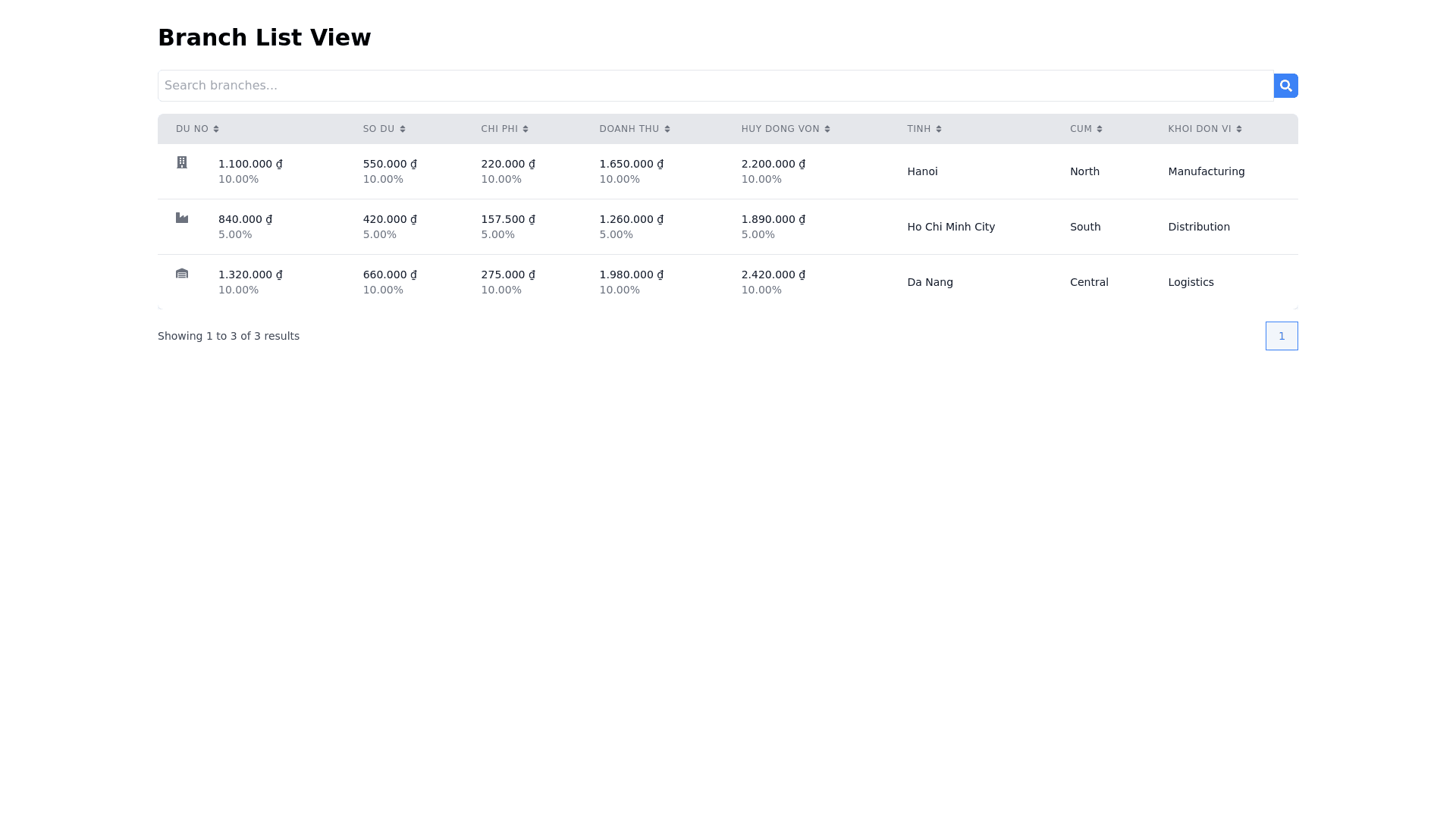Click Logistics unit in third row

(x=1191, y=282)
